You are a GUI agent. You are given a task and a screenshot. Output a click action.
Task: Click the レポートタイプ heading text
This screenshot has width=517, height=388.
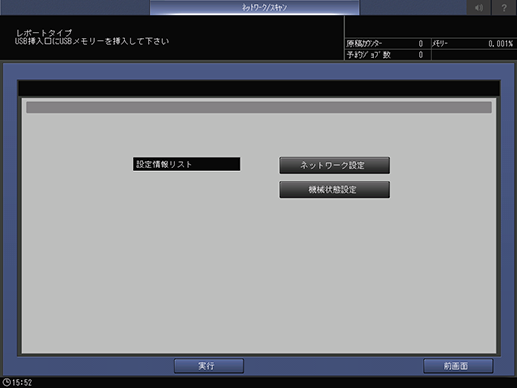(x=44, y=33)
